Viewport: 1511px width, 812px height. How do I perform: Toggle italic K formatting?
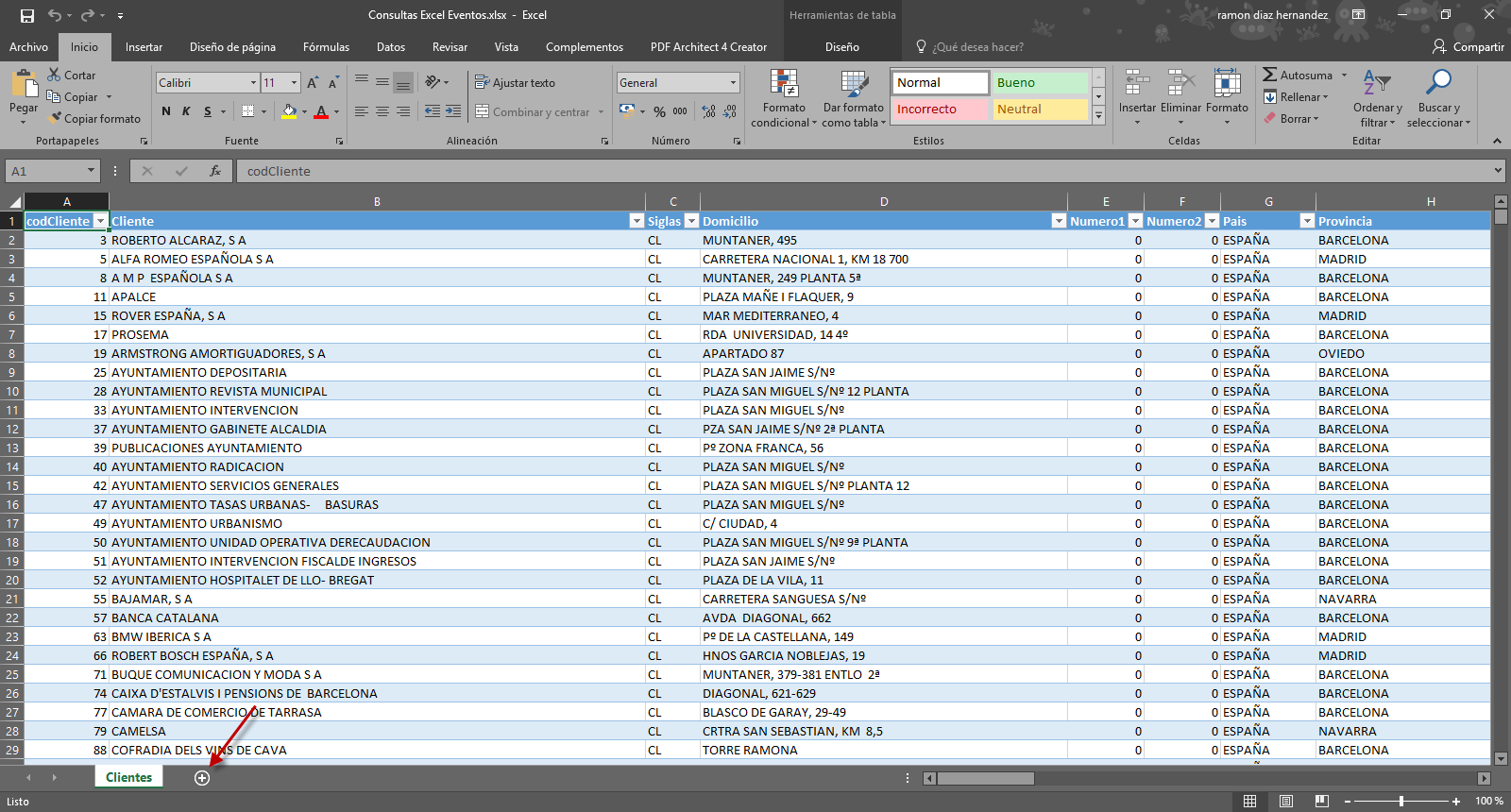[x=186, y=111]
